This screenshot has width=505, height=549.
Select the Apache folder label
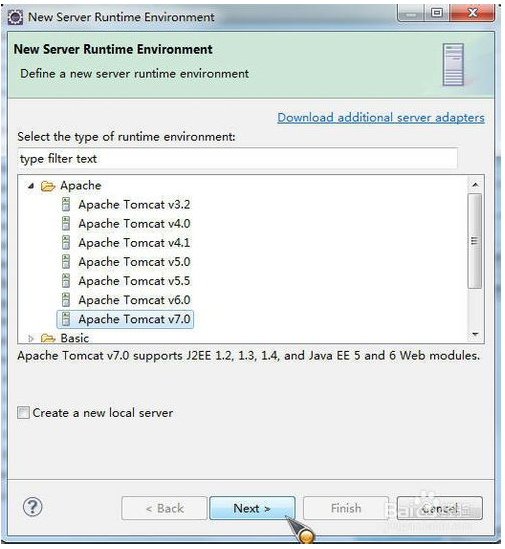[x=81, y=186]
